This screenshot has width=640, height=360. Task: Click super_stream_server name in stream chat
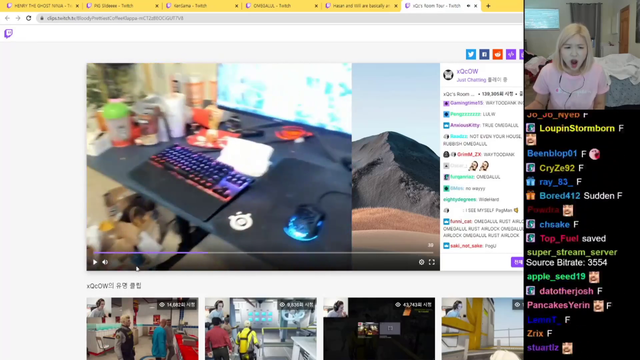click(572, 252)
